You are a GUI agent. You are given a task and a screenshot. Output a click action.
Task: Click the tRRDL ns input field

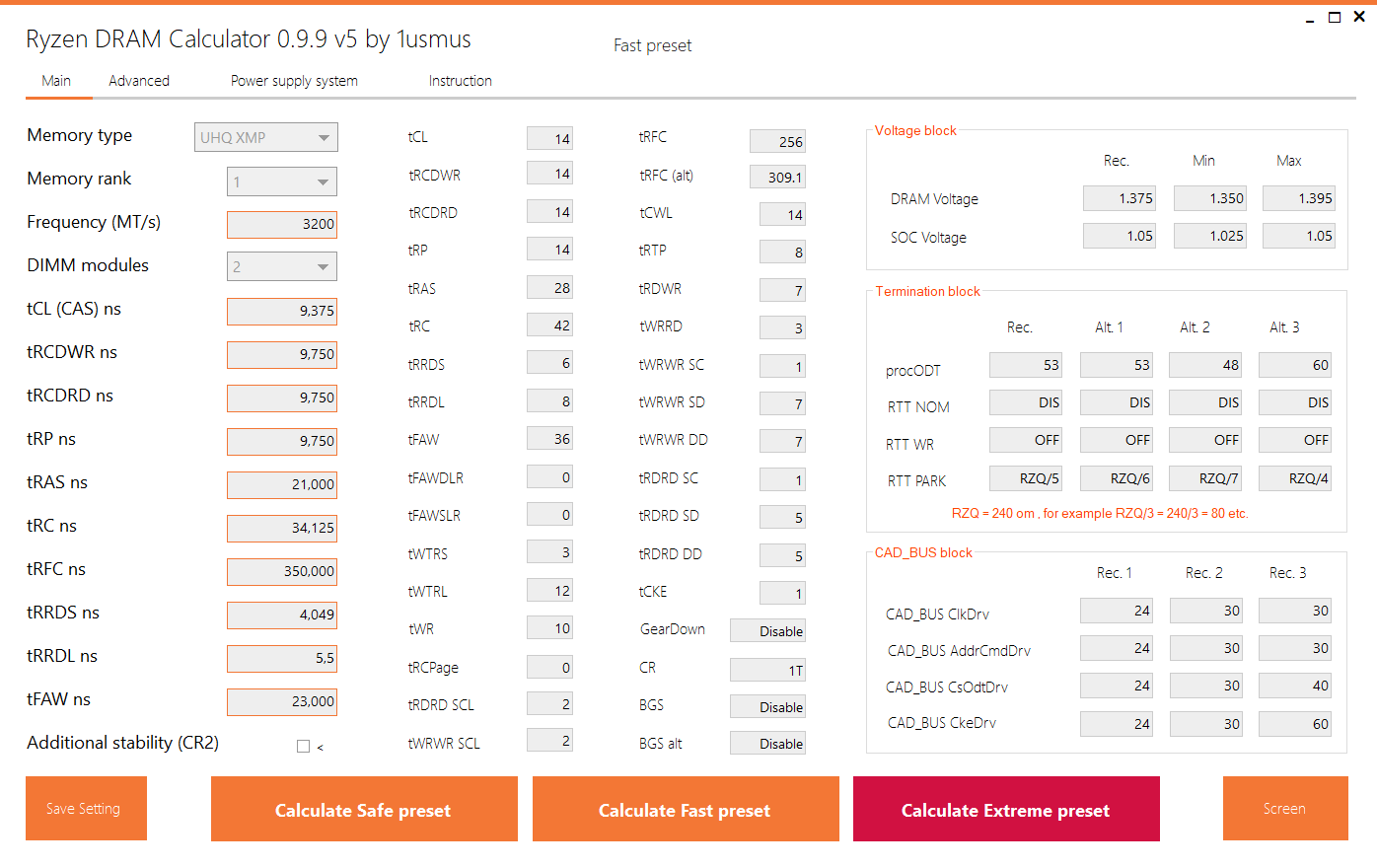[282, 658]
